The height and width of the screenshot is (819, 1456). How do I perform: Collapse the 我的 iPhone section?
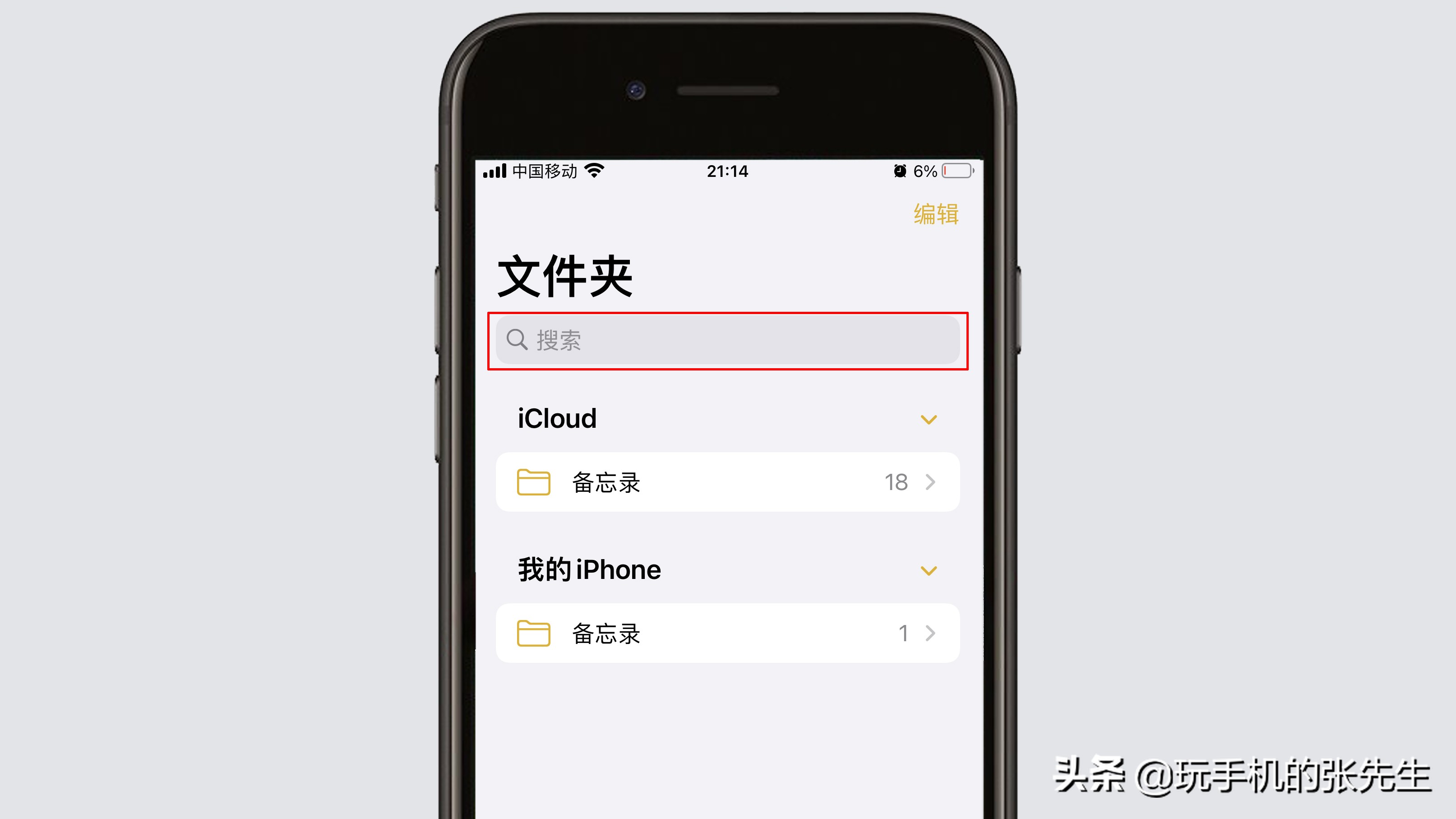point(928,570)
